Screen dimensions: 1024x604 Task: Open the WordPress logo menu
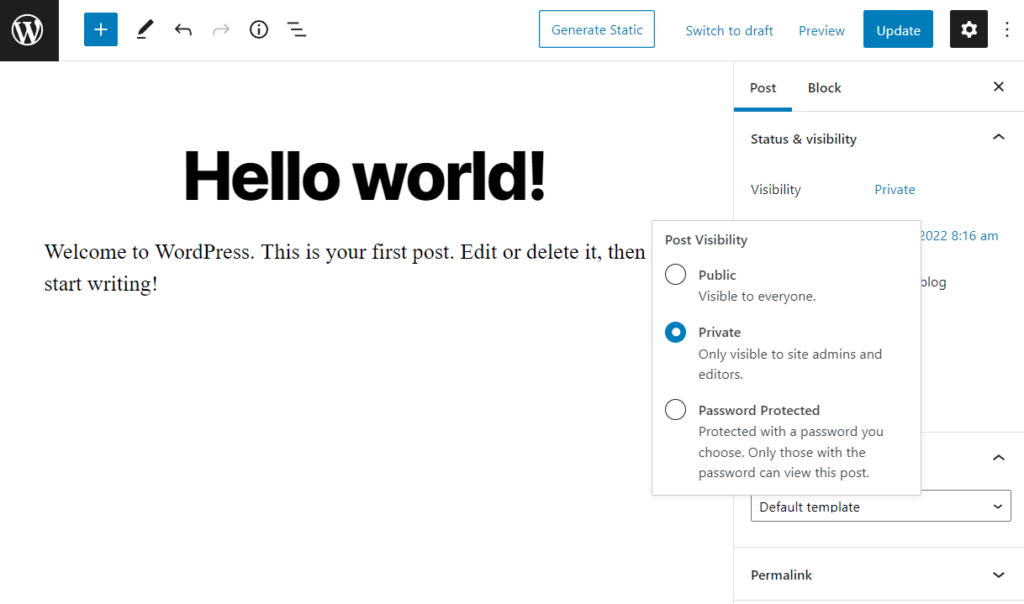pyautogui.click(x=29, y=30)
